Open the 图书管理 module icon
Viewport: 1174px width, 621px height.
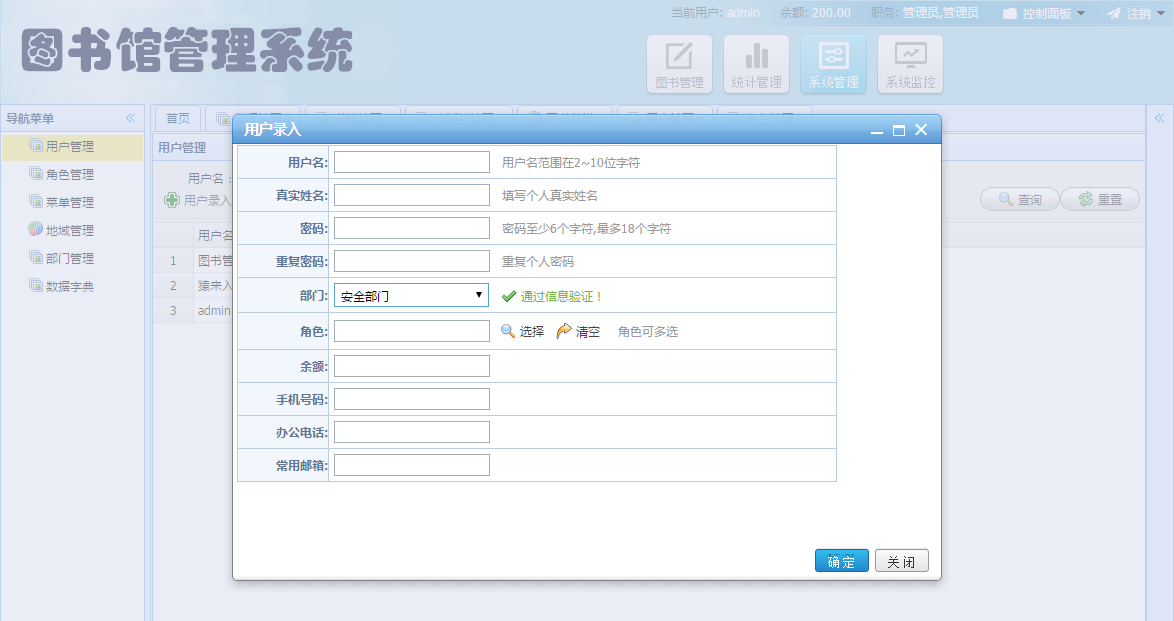[681, 63]
